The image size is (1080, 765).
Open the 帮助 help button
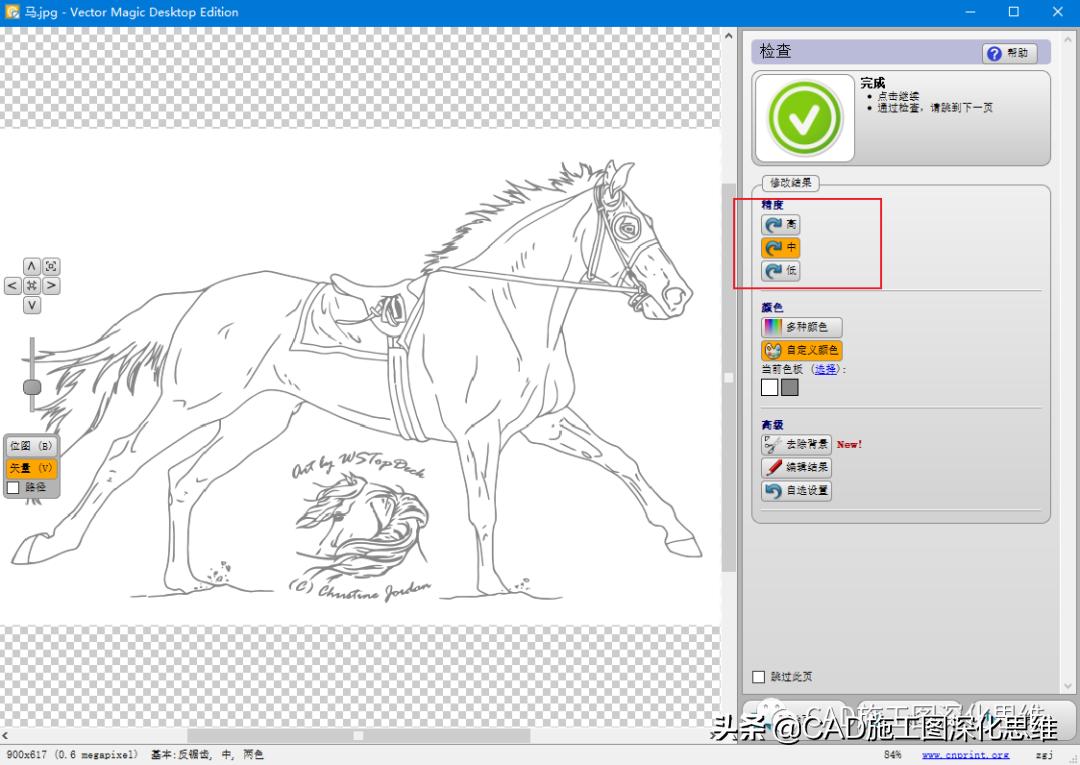pyautogui.click(x=1008, y=53)
